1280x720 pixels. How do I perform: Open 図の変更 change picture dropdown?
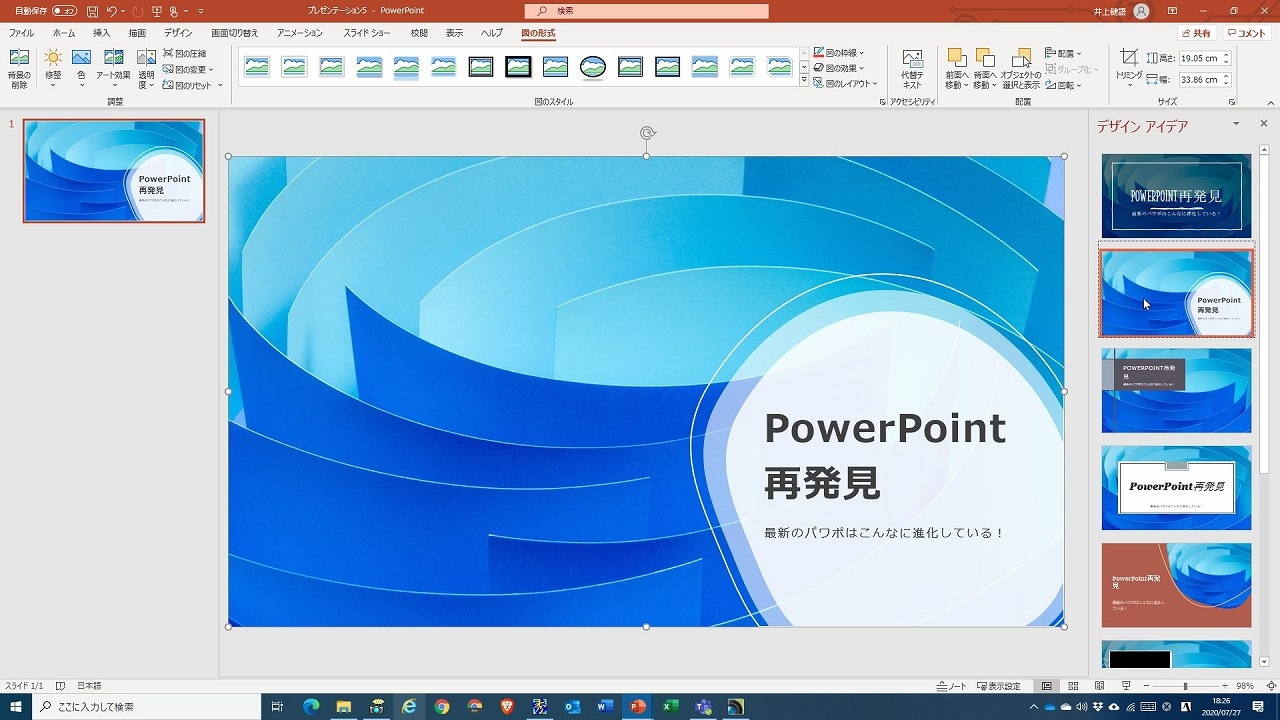[x=188, y=69]
